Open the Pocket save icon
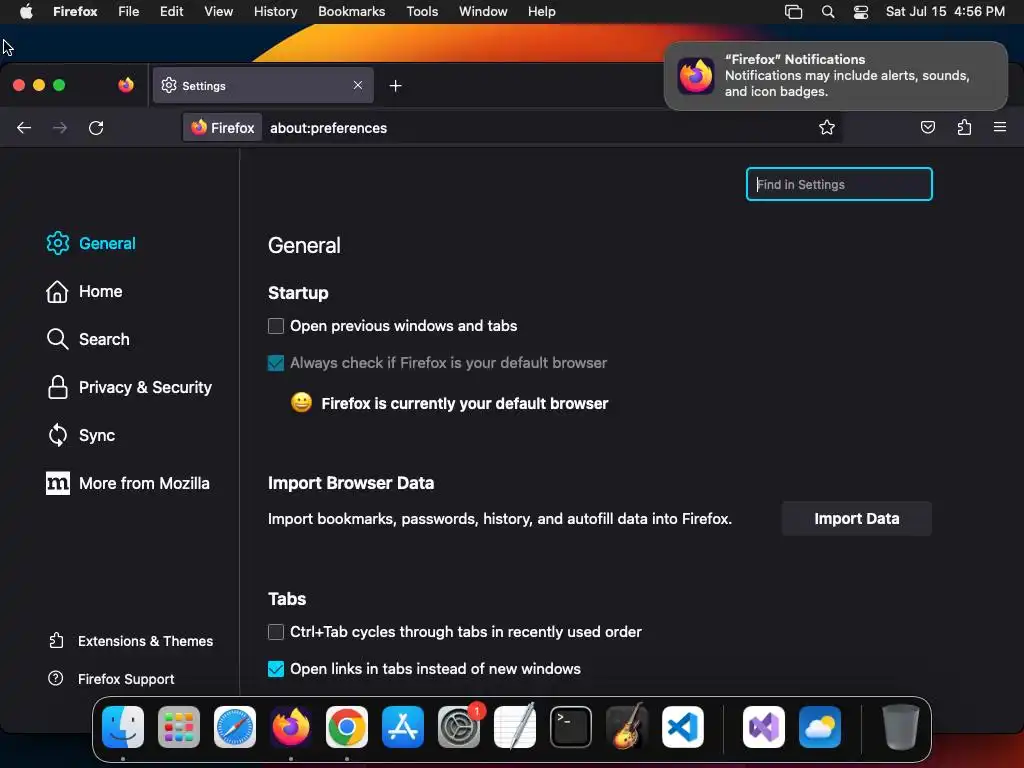This screenshot has width=1024, height=768. tap(927, 127)
